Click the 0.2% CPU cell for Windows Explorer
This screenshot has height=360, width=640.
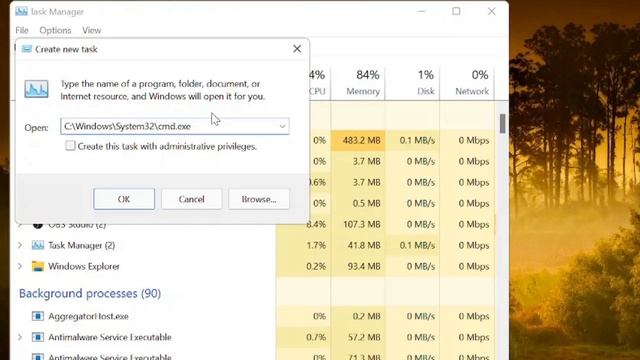(303, 266)
